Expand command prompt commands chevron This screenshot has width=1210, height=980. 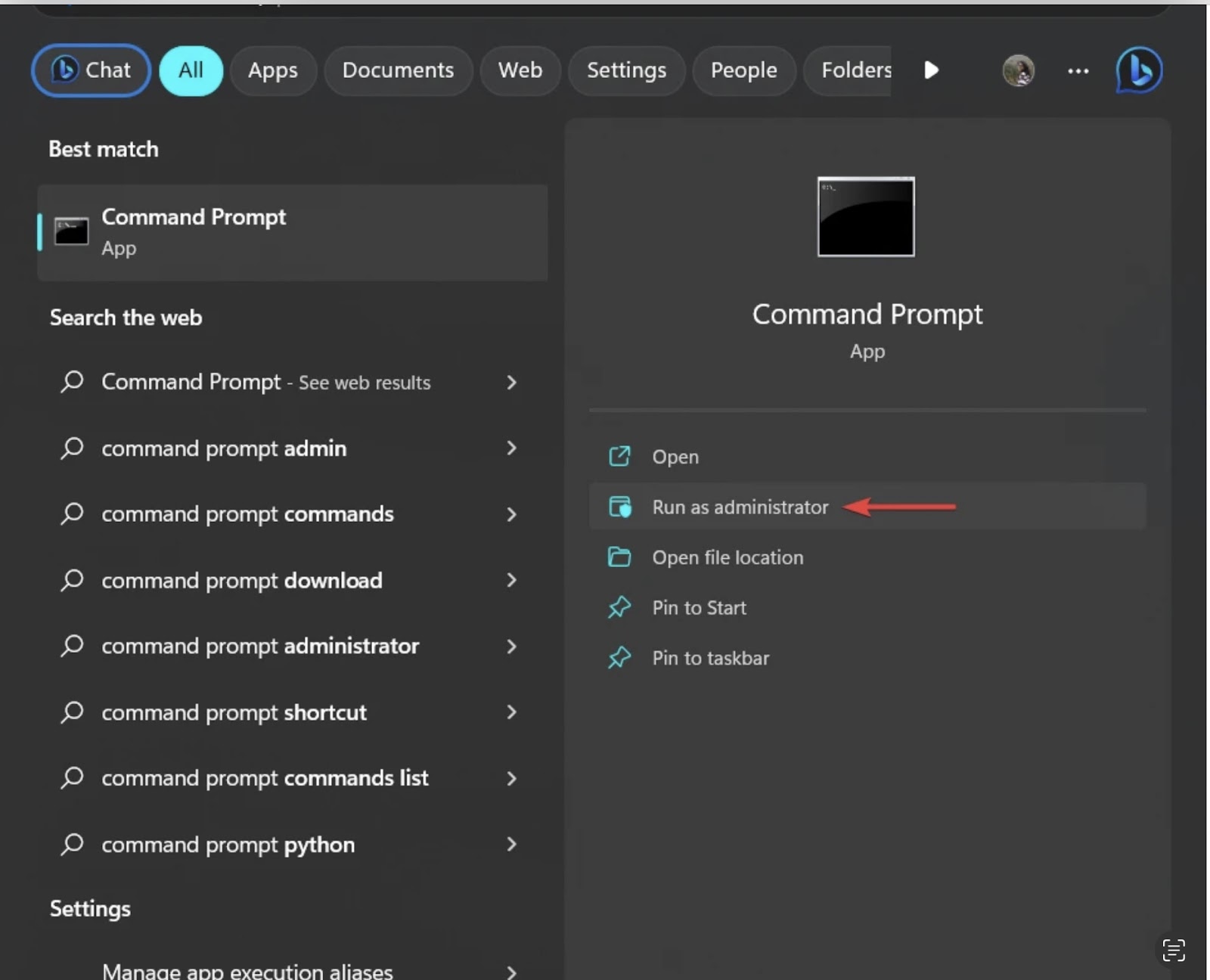tap(512, 515)
